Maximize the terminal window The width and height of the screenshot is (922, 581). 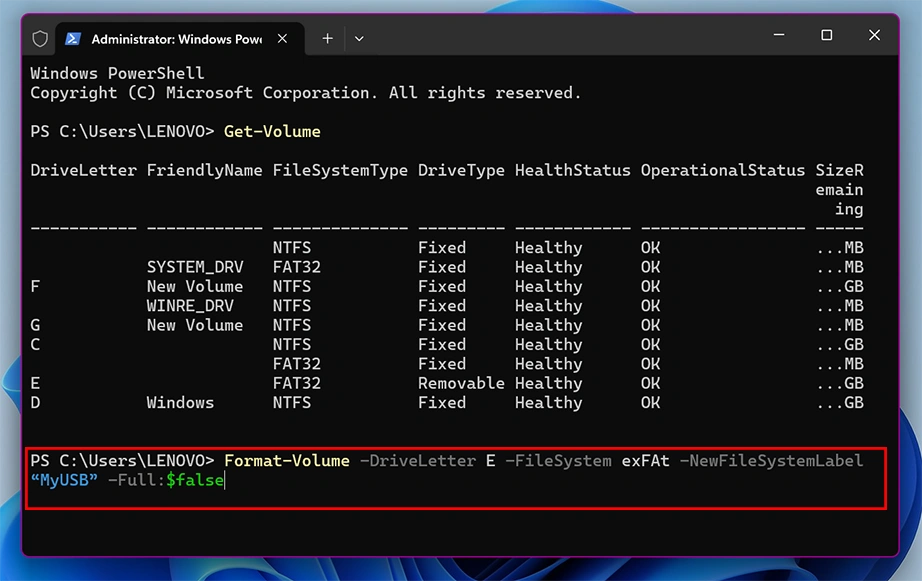826,35
